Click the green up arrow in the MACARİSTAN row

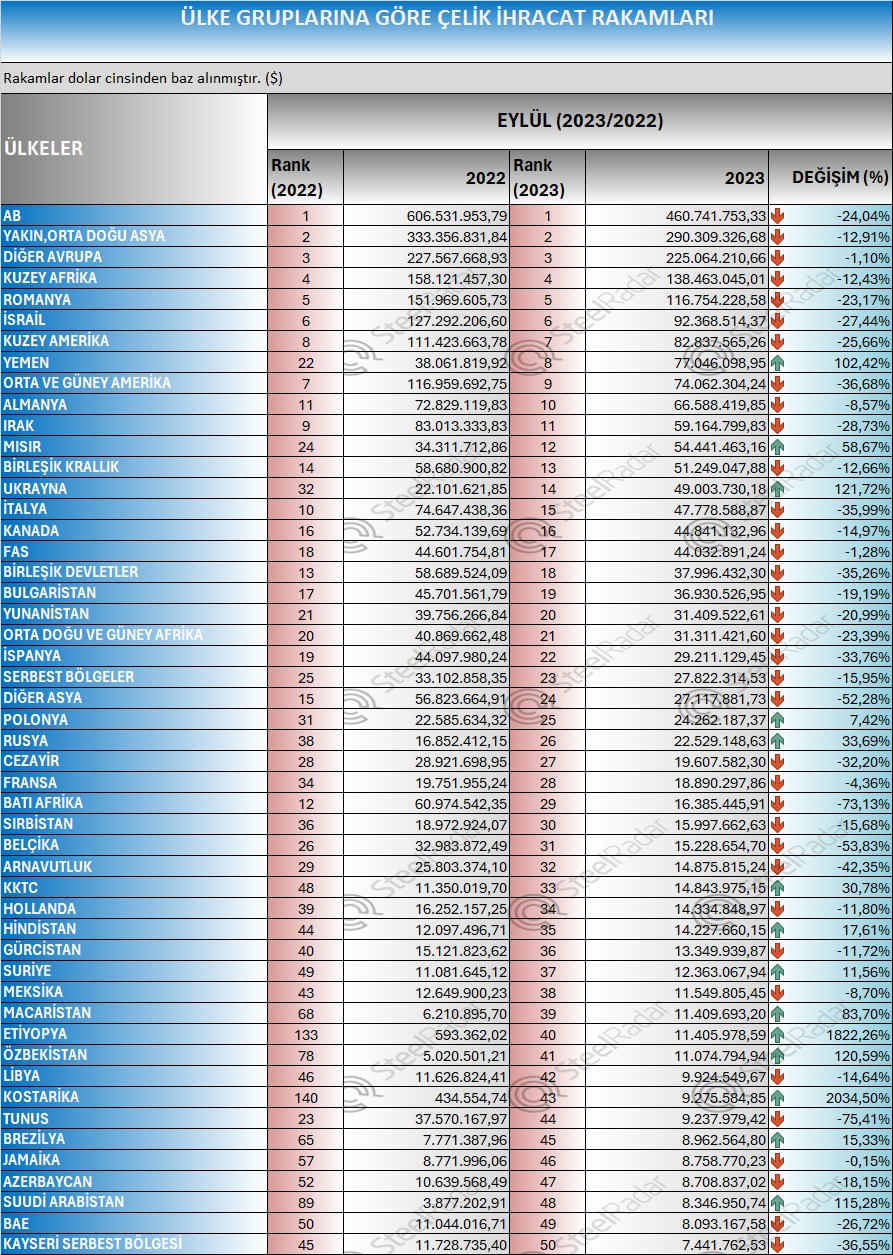[778, 1013]
